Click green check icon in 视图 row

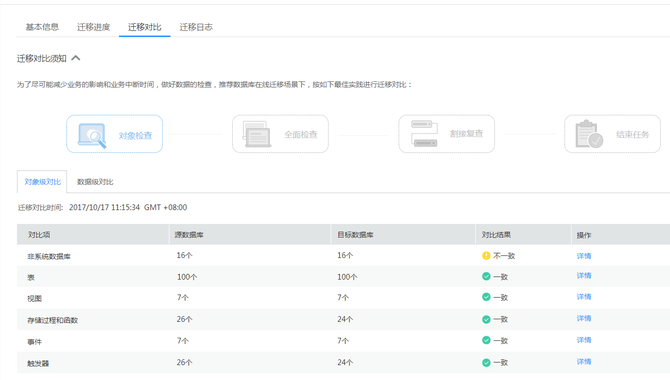tap(486, 297)
